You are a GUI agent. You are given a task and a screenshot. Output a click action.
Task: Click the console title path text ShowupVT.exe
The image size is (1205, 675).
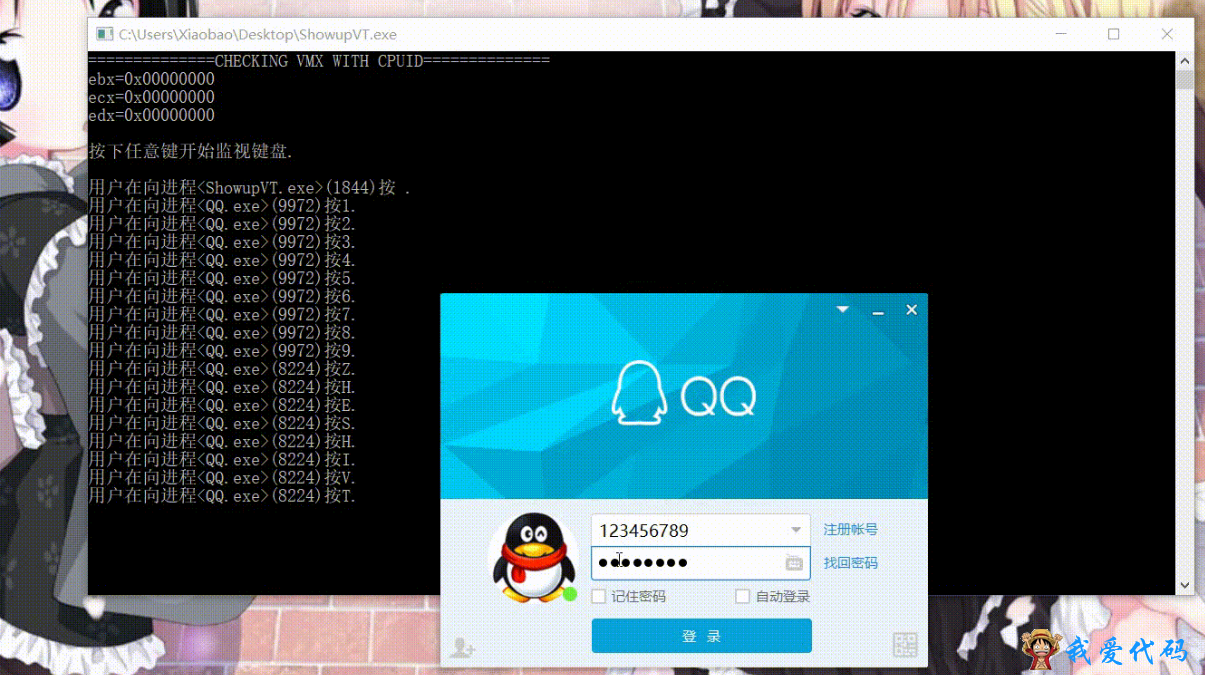pyautogui.click(x=258, y=34)
